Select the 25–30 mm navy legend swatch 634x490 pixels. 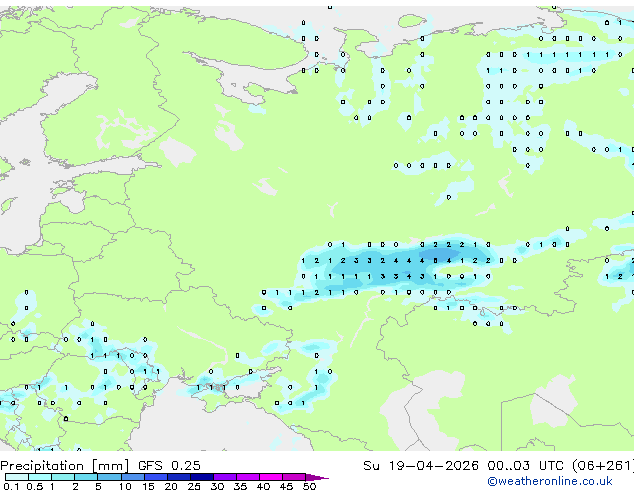click(x=202, y=477)
